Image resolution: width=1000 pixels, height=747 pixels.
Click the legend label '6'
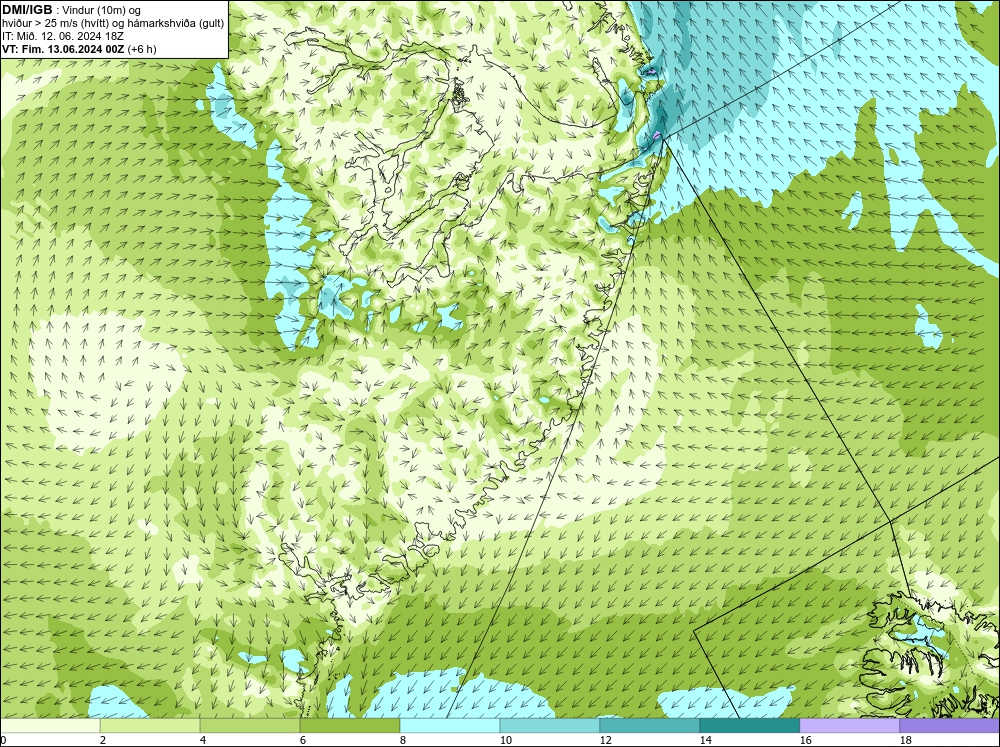click(303, 740)
